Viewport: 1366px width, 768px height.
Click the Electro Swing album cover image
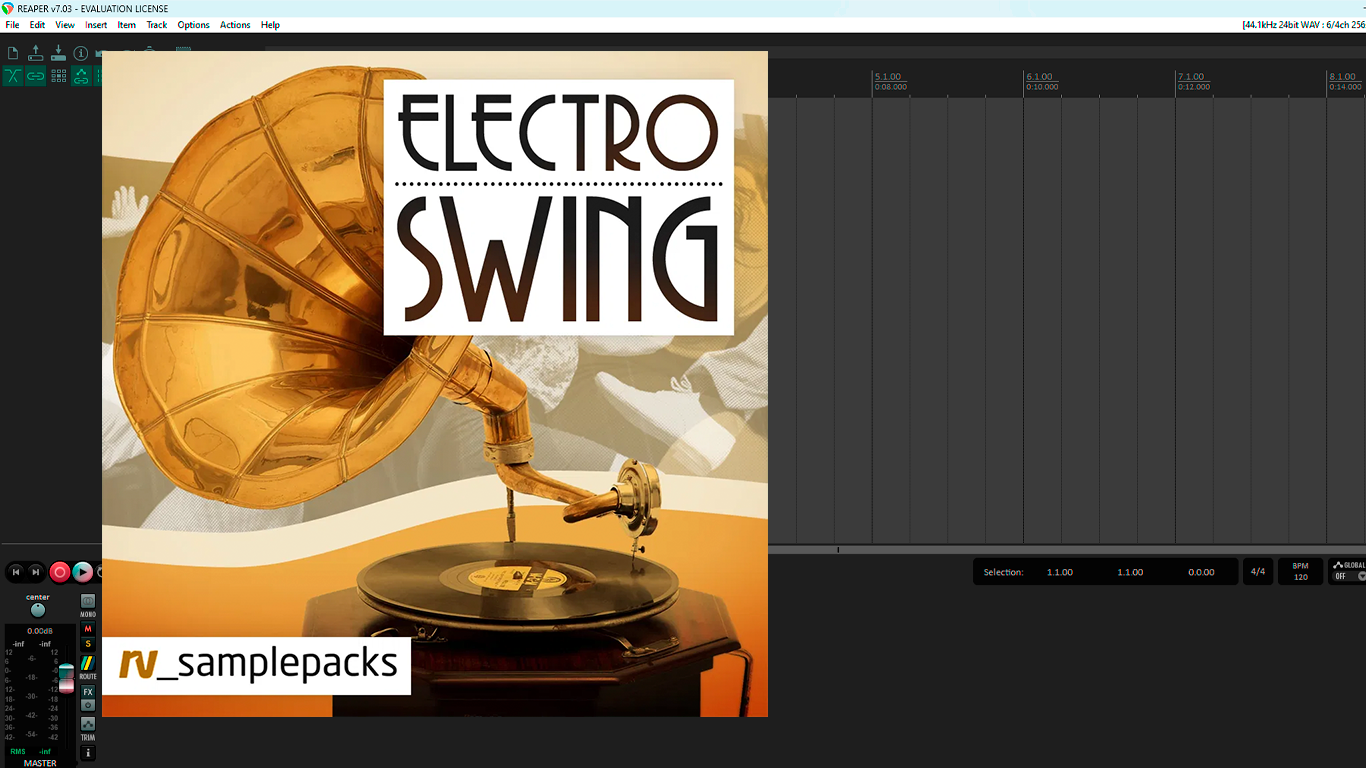pos(435,384)
